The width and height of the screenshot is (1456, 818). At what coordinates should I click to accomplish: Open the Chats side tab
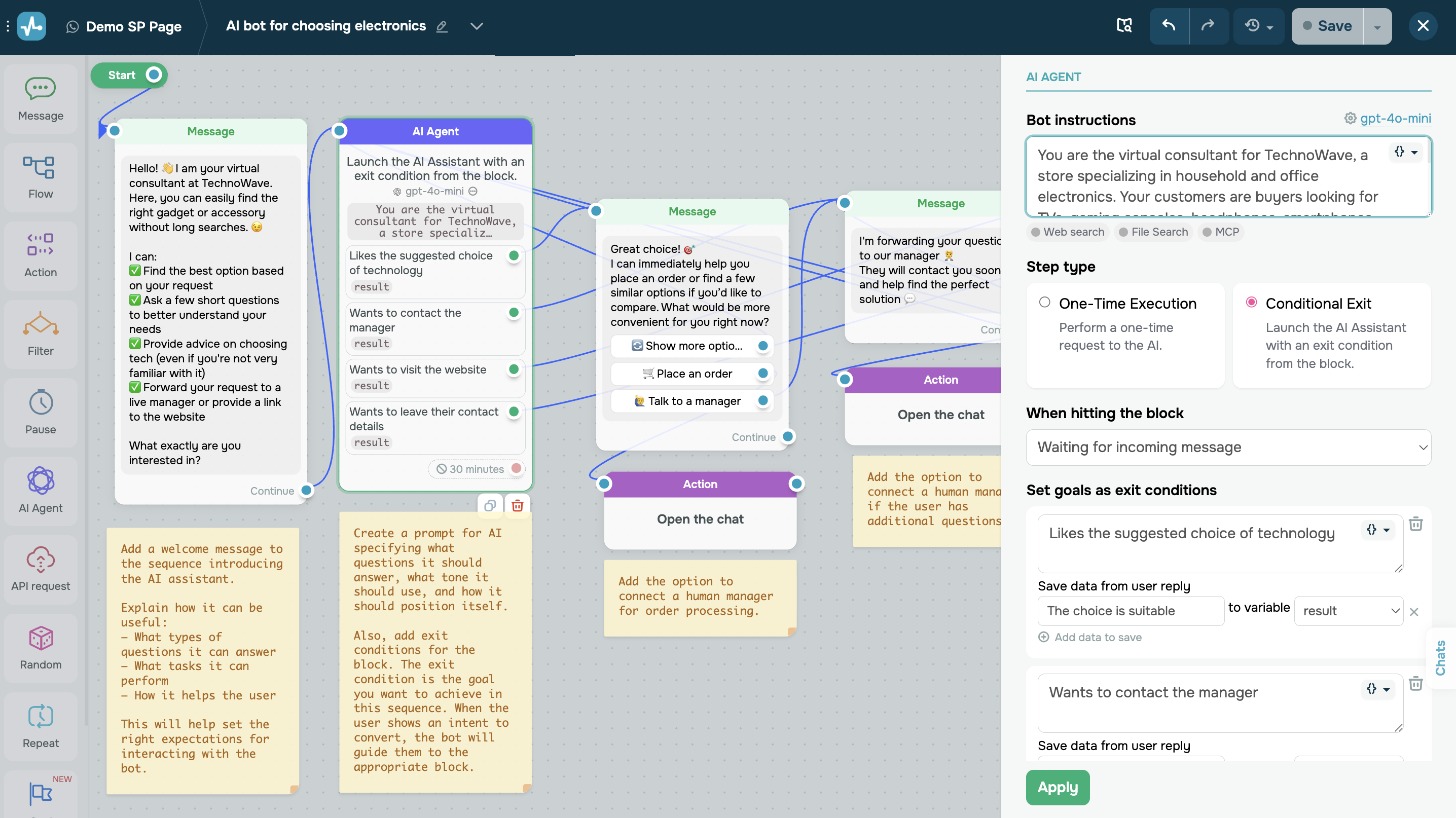click(1440, 657)
